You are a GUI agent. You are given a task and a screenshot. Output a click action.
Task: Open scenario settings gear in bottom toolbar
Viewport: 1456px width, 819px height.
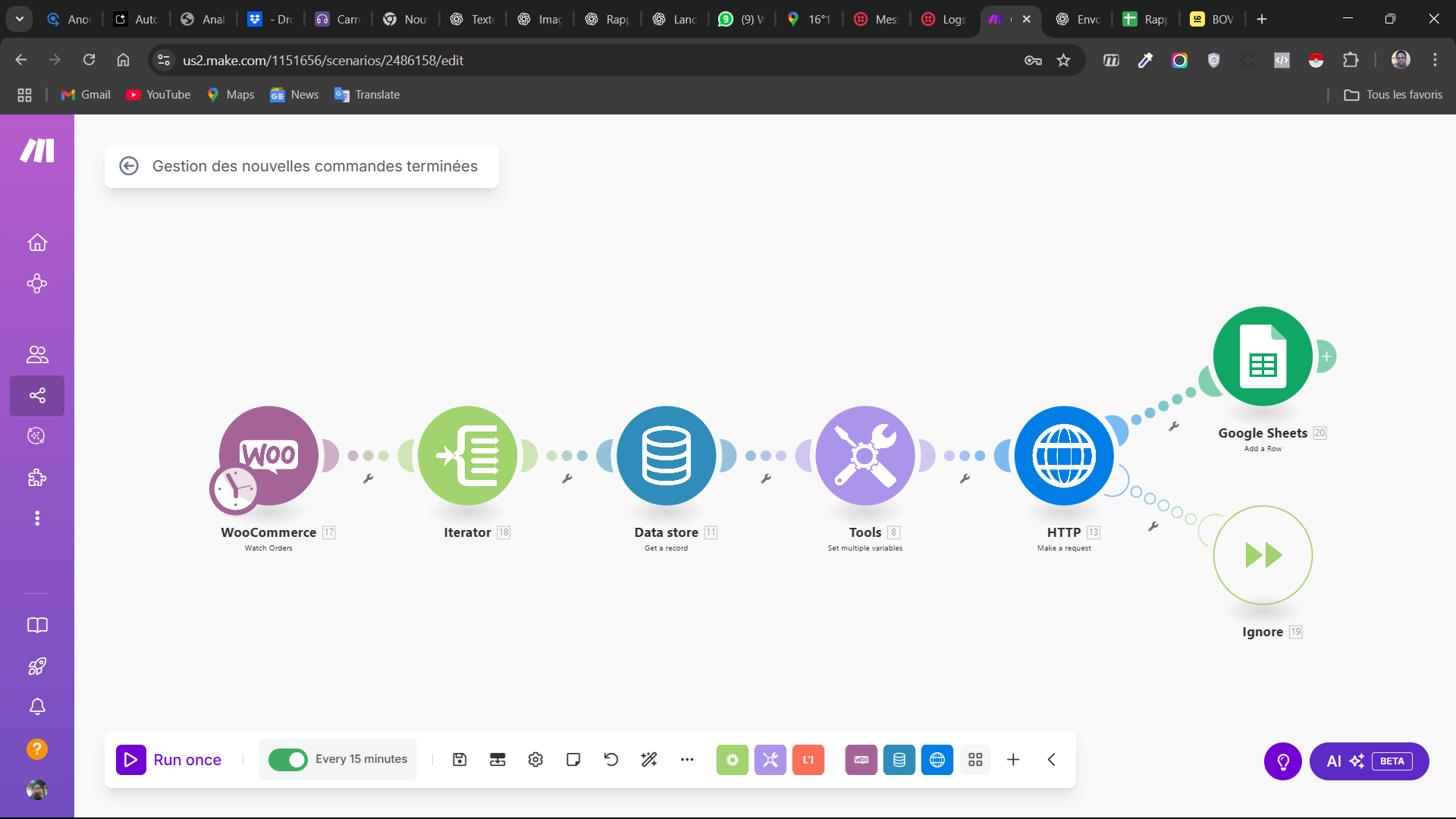click(535, 760)
